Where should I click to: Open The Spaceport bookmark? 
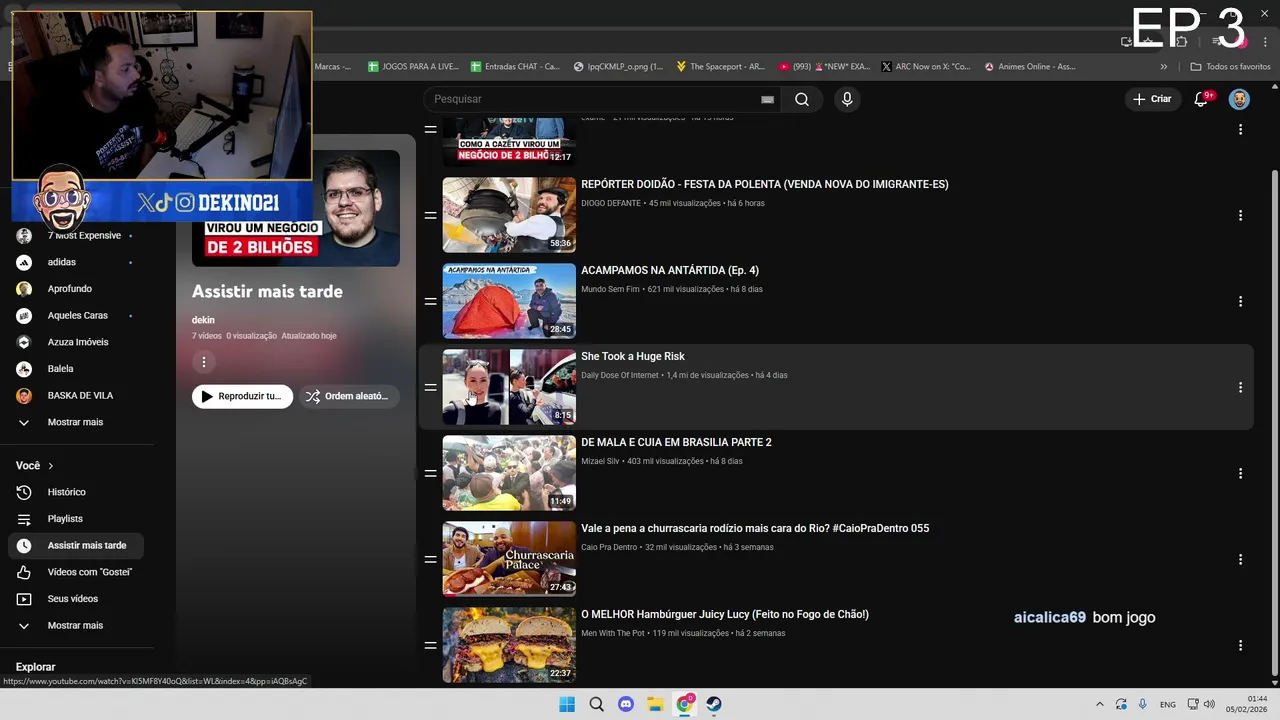(720, 67)
